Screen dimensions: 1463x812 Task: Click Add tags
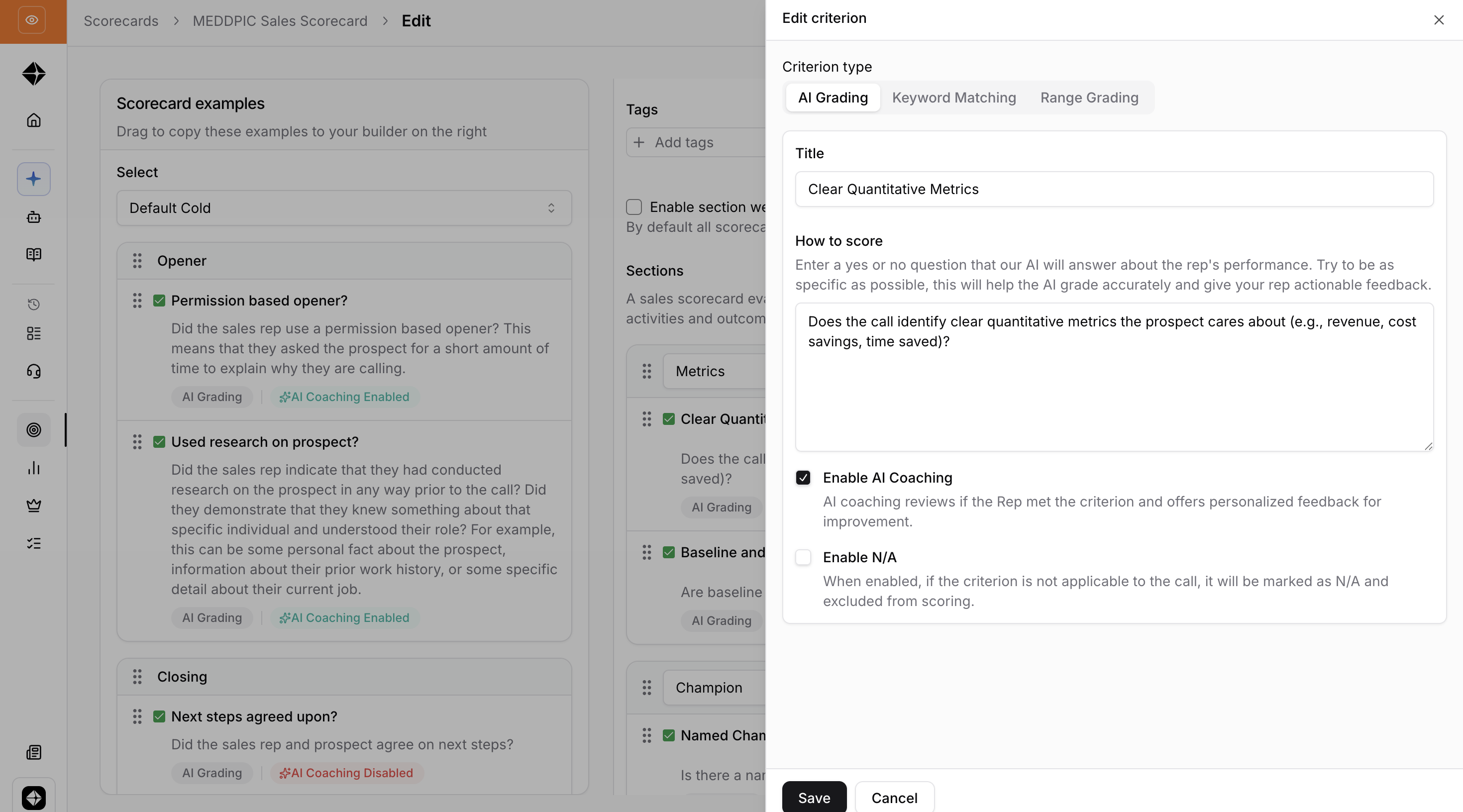[x=695, y=142]
